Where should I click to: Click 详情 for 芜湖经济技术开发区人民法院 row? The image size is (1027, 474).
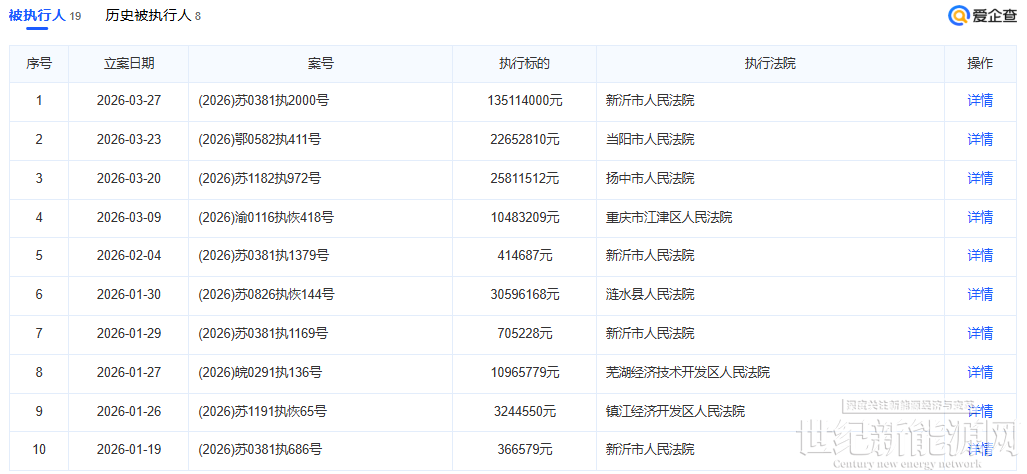point(979,372)
